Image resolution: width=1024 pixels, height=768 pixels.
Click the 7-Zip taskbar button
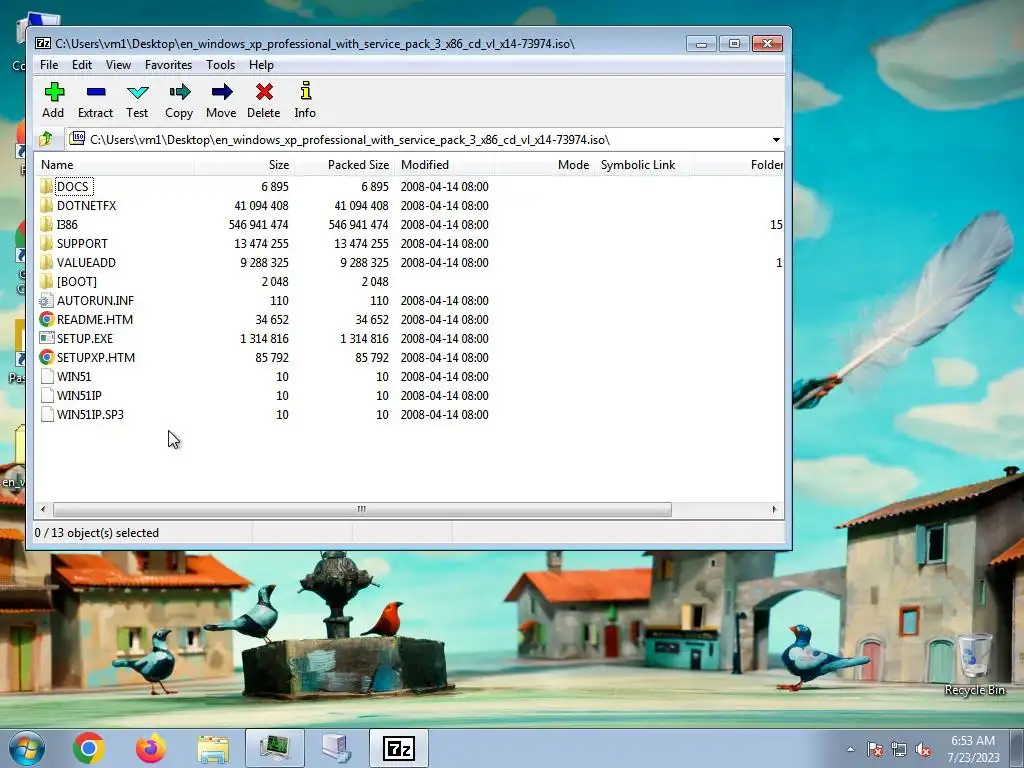pyautogui.click(x=399, y=748)
